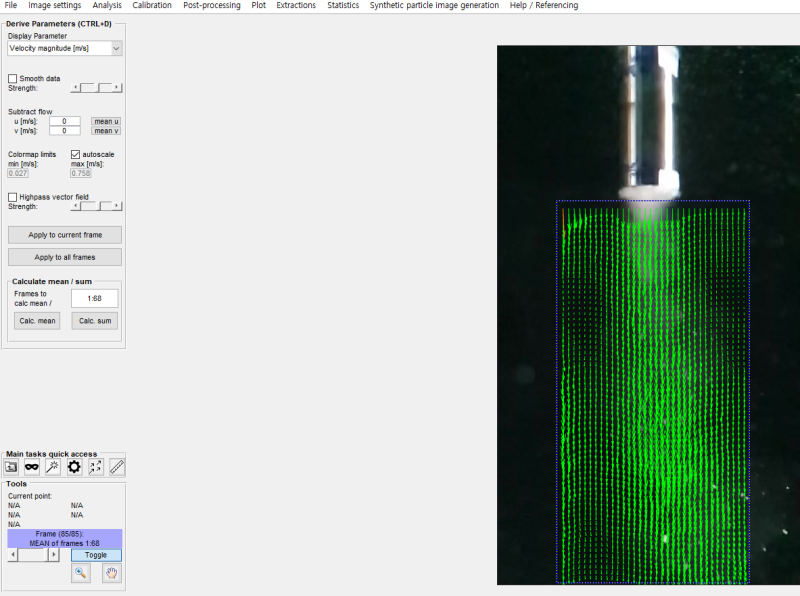
Task: Click the Frames to calc mean field
Action: (x=95, y=298)
